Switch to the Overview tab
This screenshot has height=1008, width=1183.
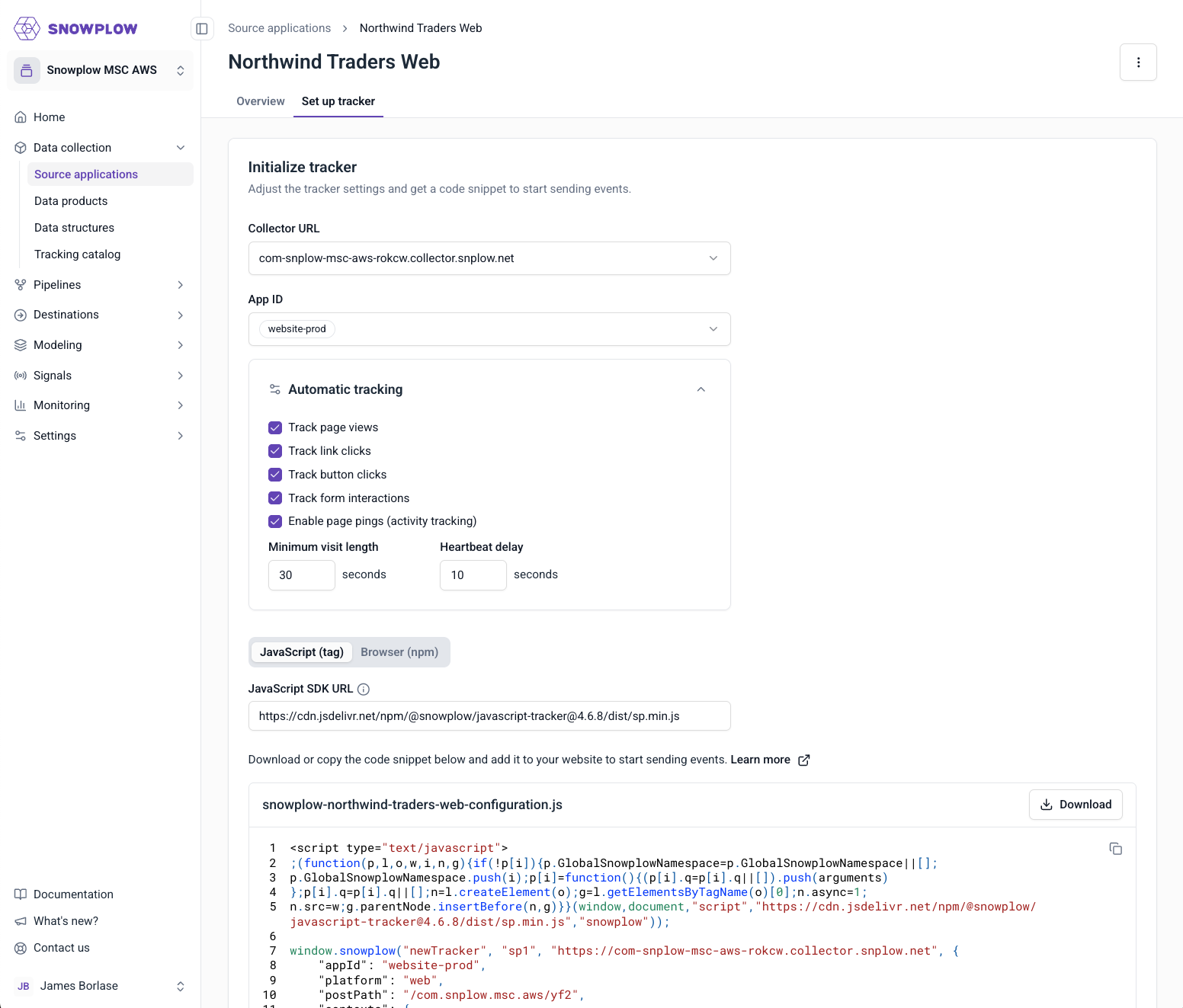coord(261,101)
